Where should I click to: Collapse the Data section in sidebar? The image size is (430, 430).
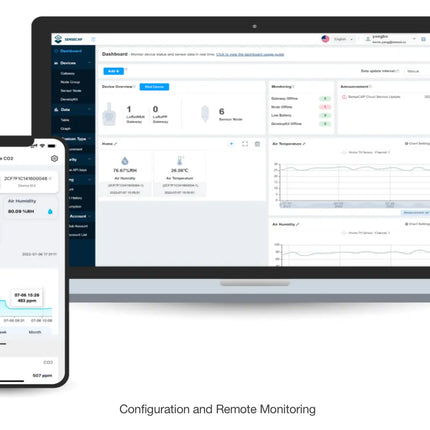click(89, 109)
